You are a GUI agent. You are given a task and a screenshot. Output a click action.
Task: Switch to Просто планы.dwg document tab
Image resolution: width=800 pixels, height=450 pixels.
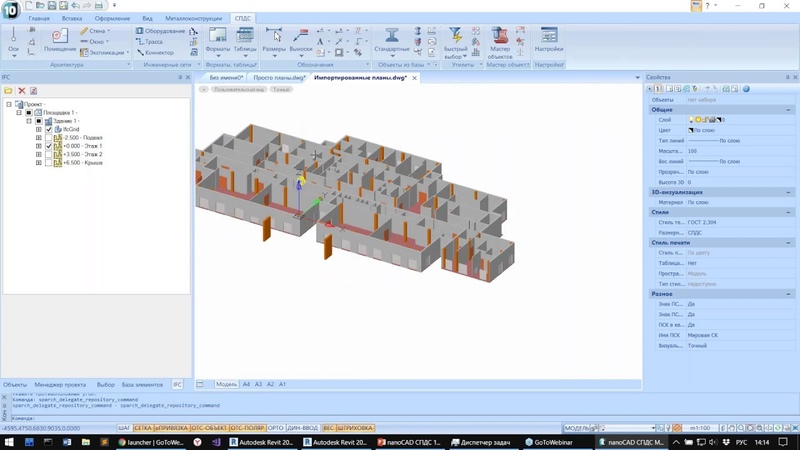279,78
